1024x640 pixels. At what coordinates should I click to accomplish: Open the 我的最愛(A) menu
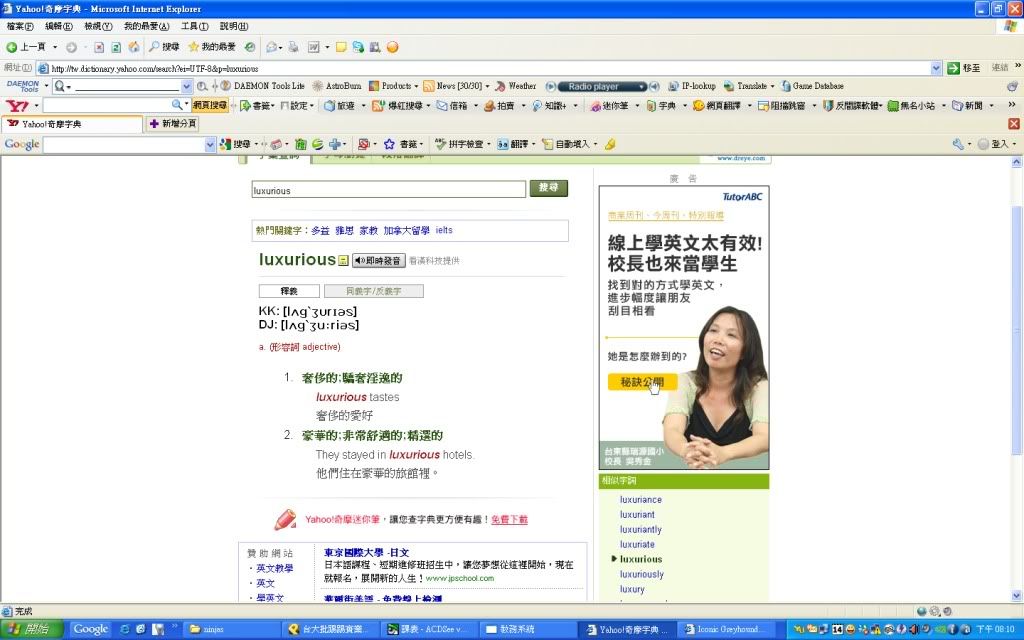tap(146, 26)
